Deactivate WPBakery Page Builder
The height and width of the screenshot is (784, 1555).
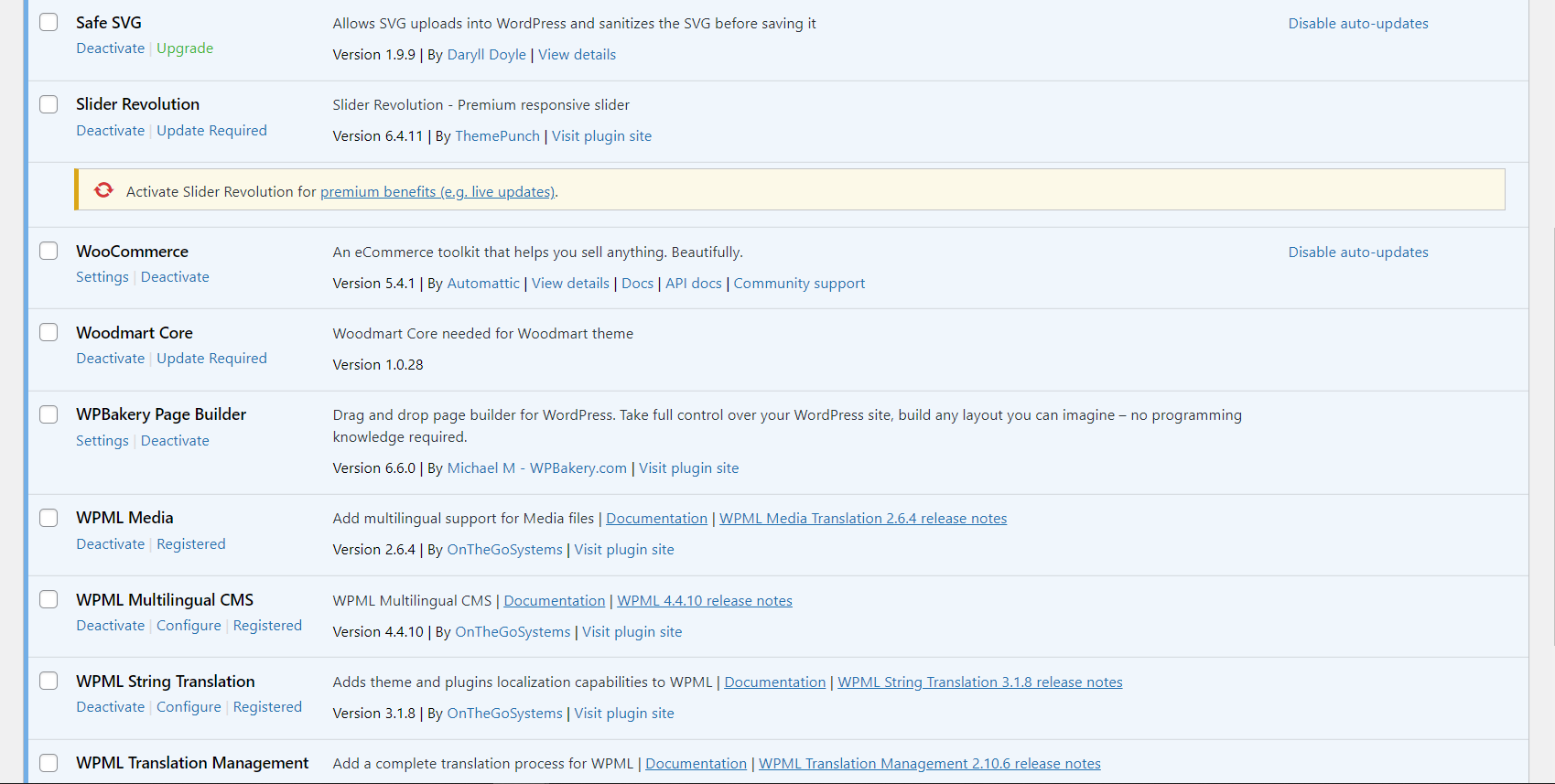[x=175, y=441]
